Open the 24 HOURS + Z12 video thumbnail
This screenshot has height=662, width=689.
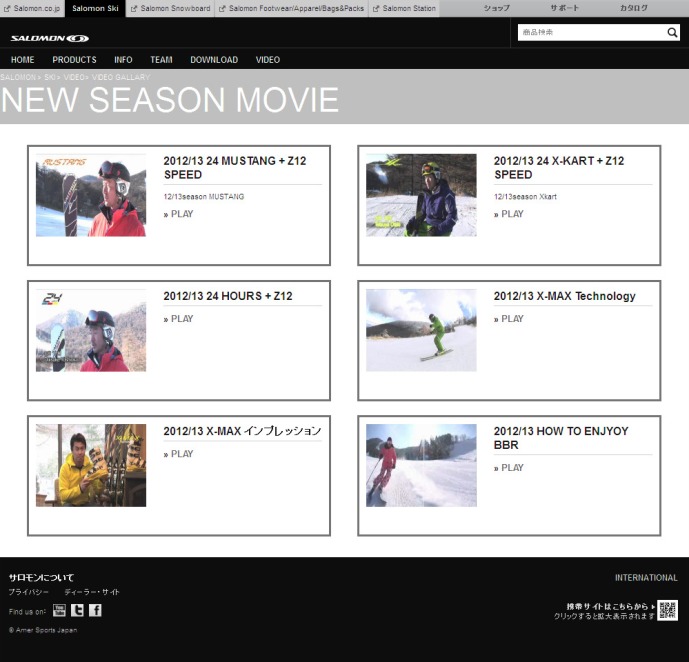pyautogui.click(x=91, y=330)
